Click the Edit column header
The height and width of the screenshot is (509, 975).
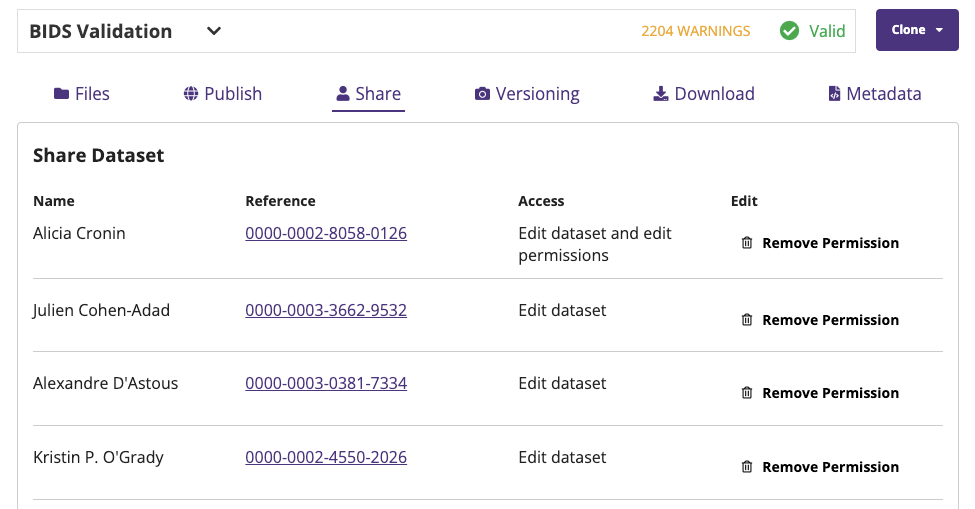744,201
